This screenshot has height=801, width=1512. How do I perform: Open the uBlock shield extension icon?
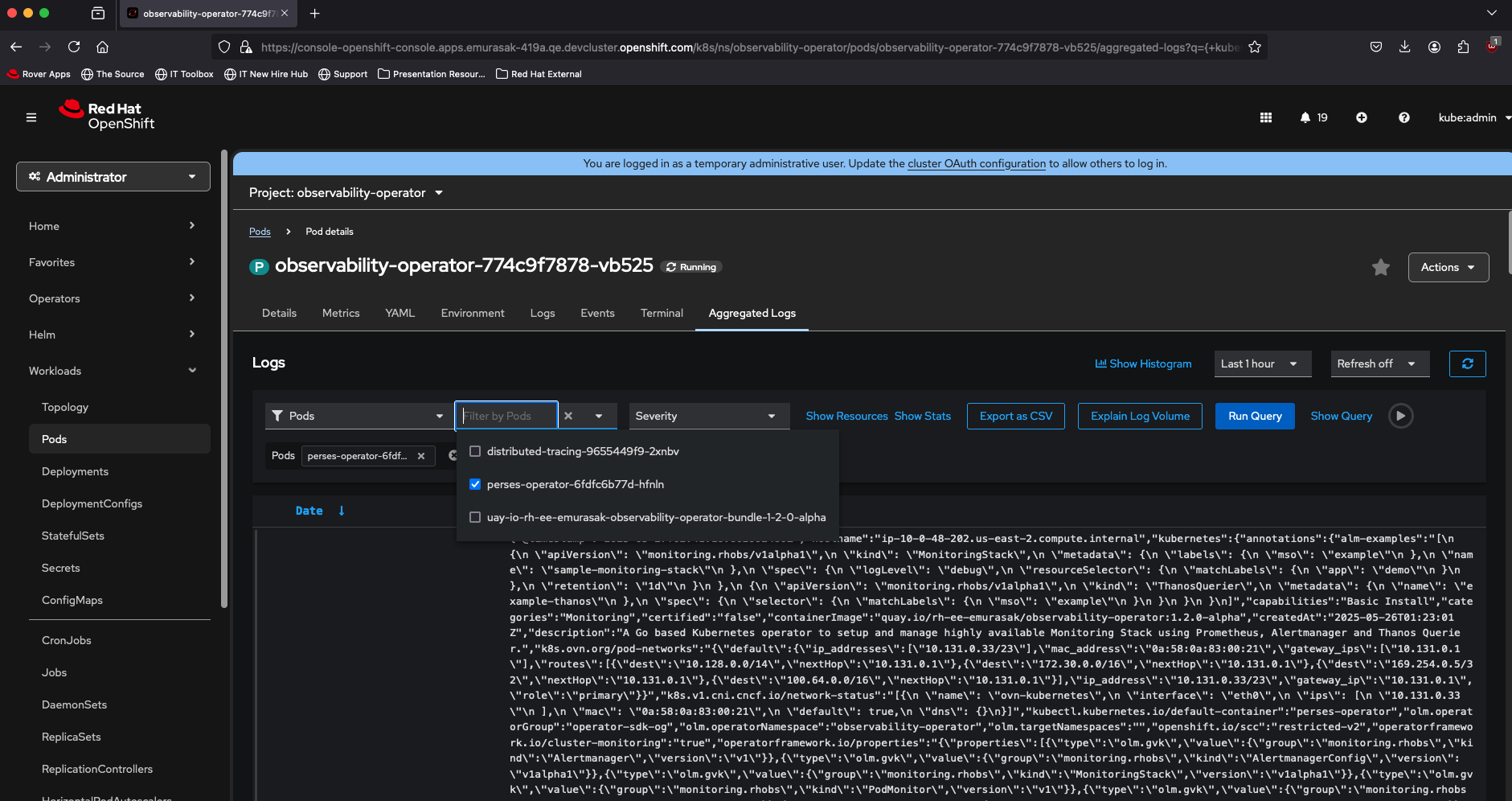[1493, 45]
